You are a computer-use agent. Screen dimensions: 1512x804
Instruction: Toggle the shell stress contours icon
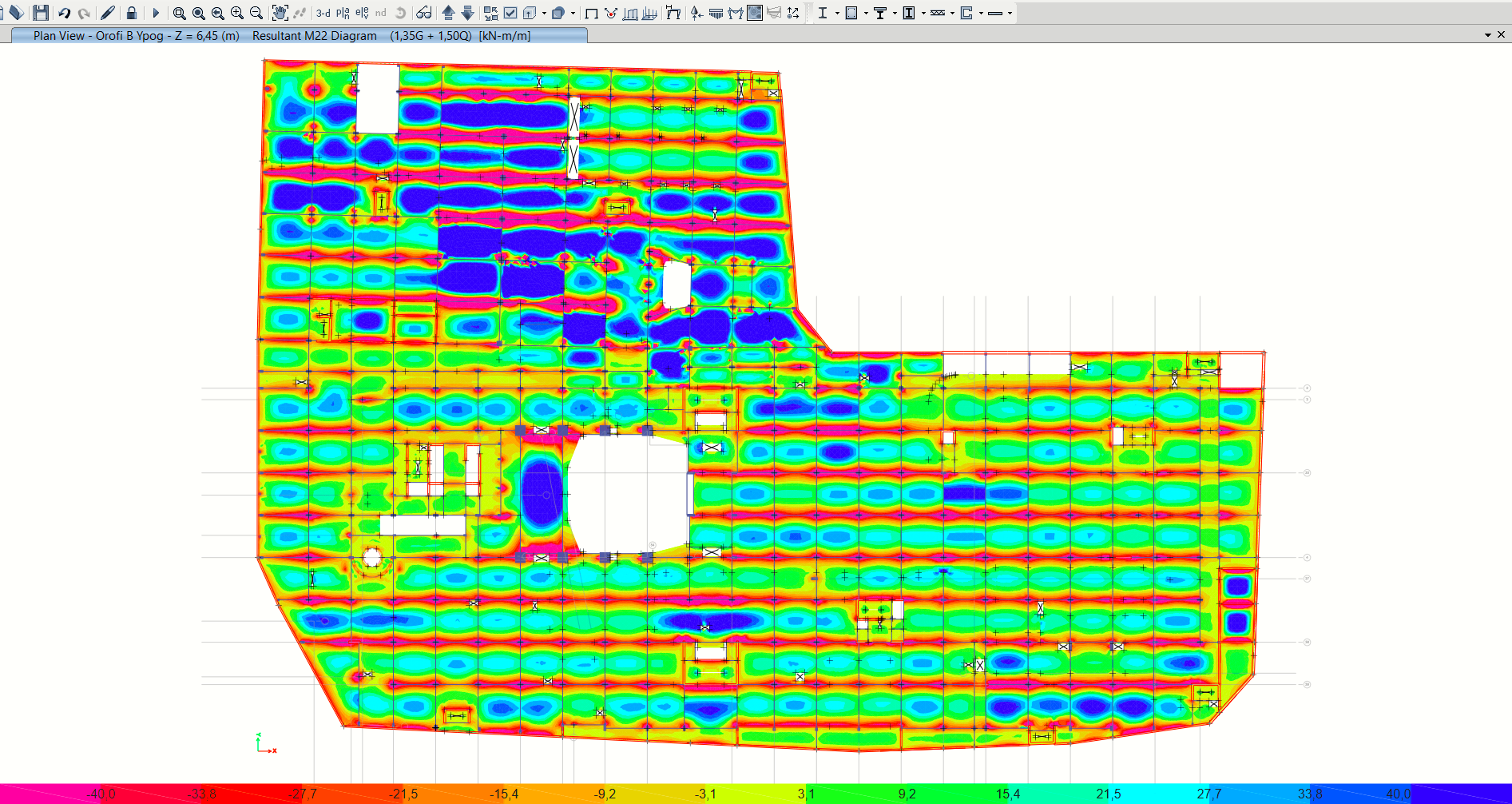pyautogui.click(x=755, y=13)
